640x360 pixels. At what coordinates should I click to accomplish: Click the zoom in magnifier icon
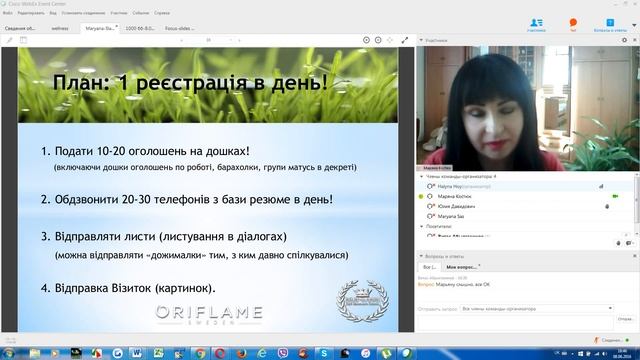(x=366, y=40)
